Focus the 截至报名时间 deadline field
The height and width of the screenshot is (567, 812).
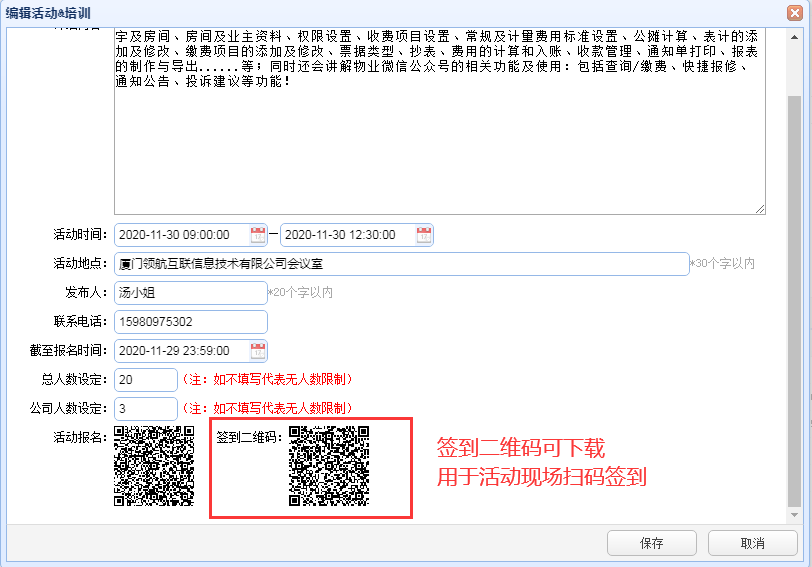tap(181, 351)
